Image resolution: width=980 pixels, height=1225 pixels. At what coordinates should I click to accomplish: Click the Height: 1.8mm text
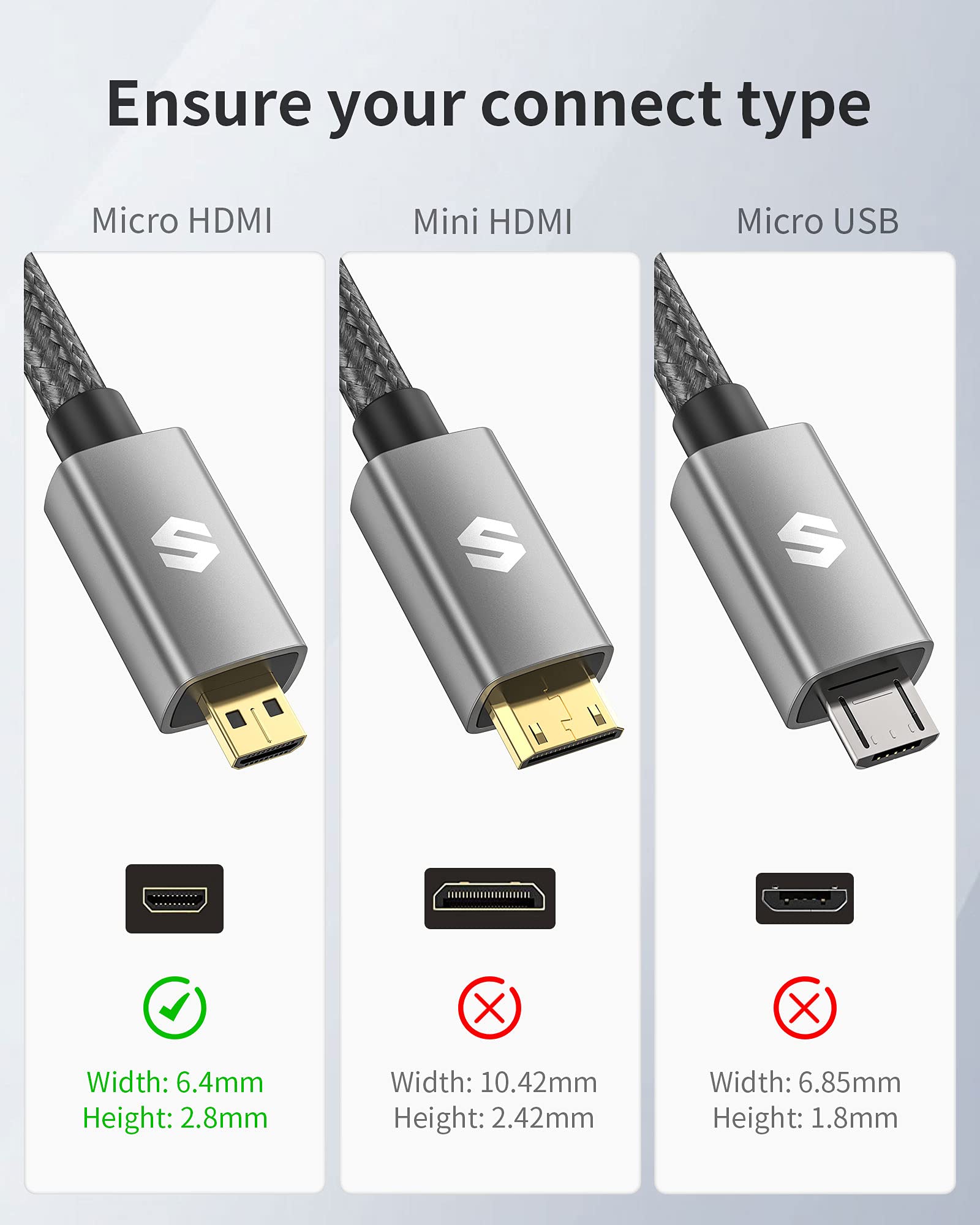pyautogui.click(x=805, y=1118)
